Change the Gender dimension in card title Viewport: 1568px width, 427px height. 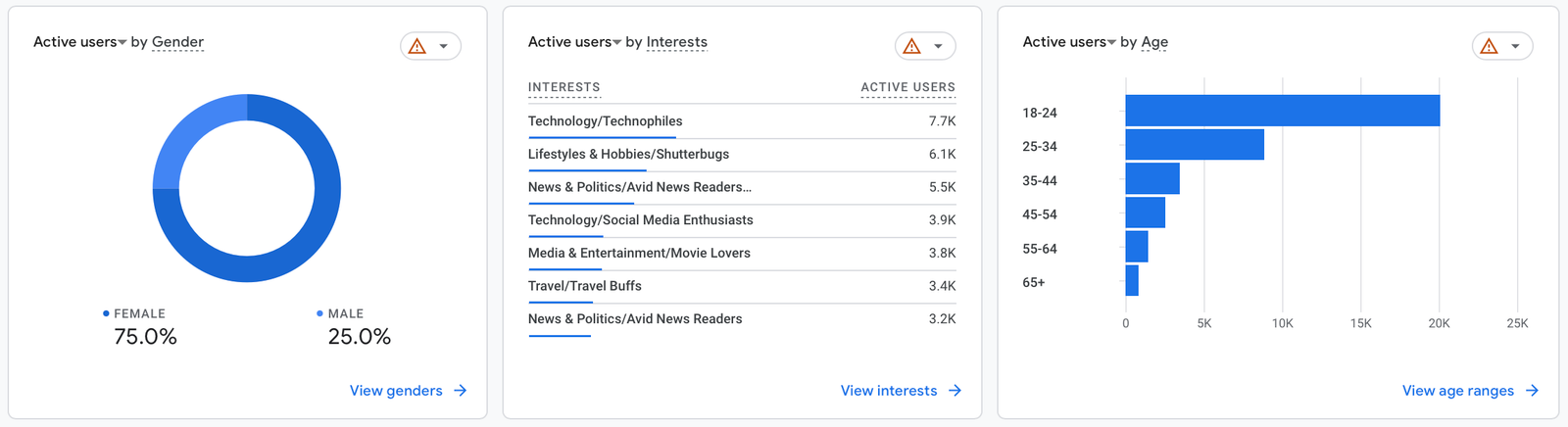[177, 42]
